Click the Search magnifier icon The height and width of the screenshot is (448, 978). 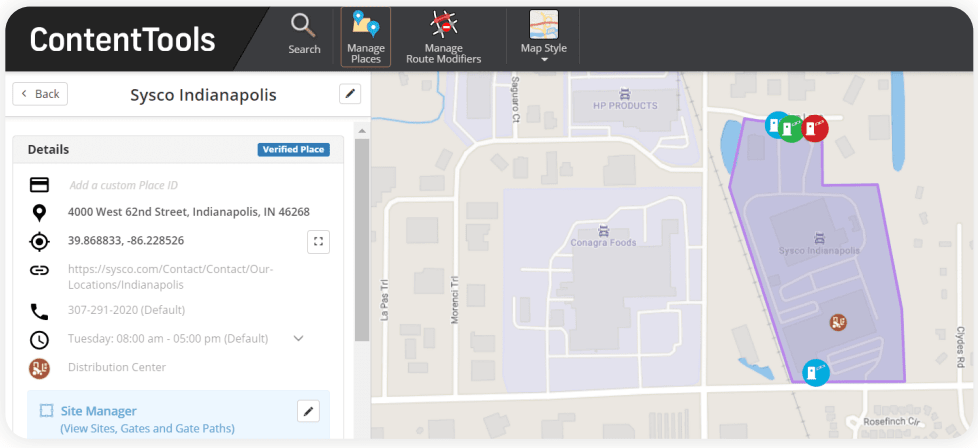coord(303,26)
